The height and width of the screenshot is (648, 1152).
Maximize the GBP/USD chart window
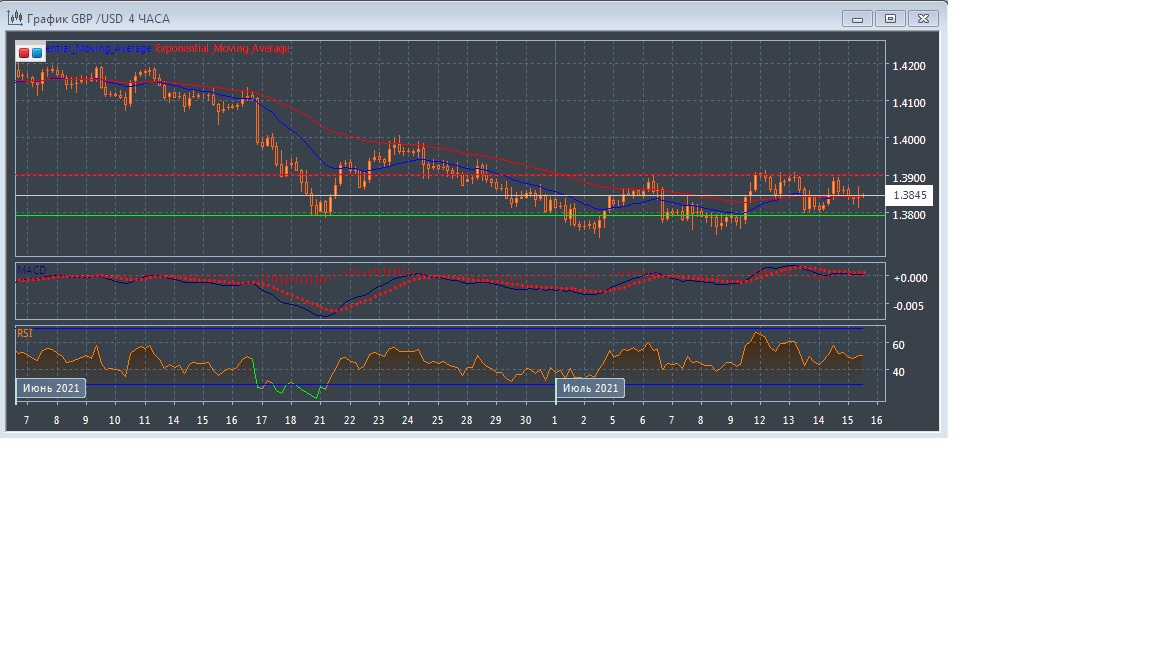[890, 18]
